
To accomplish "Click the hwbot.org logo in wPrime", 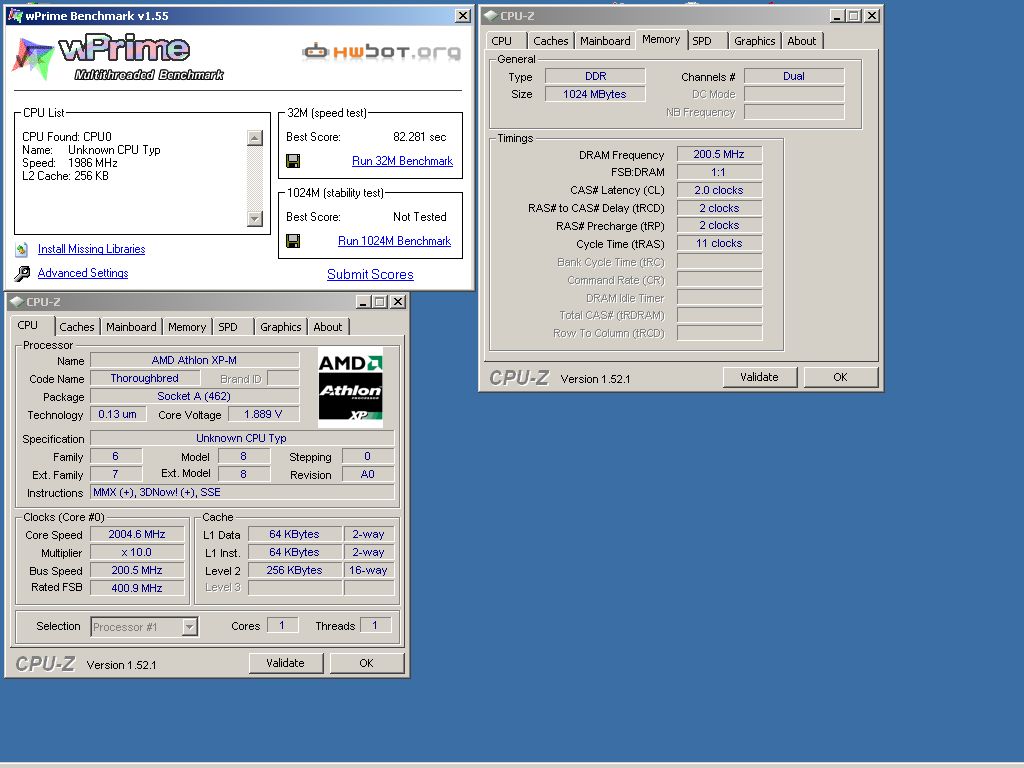I will 381,52.
